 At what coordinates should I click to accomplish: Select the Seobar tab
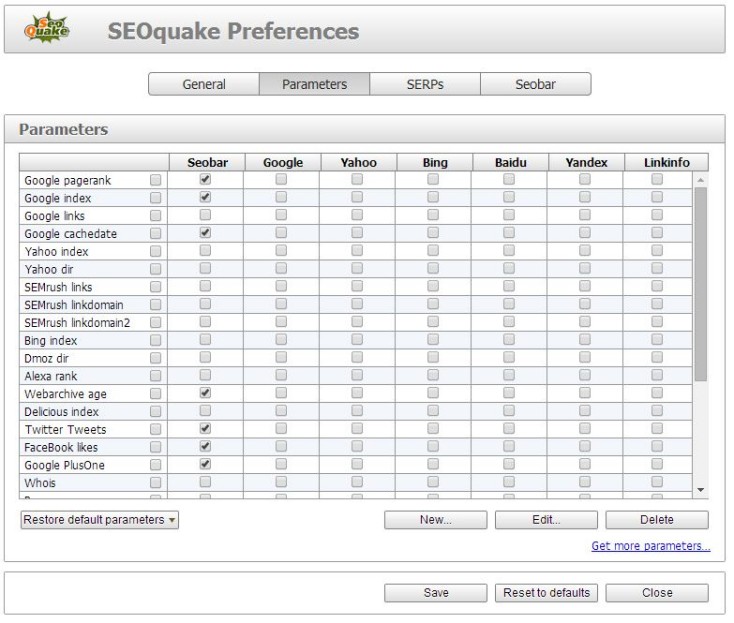[x=536, y=84]
